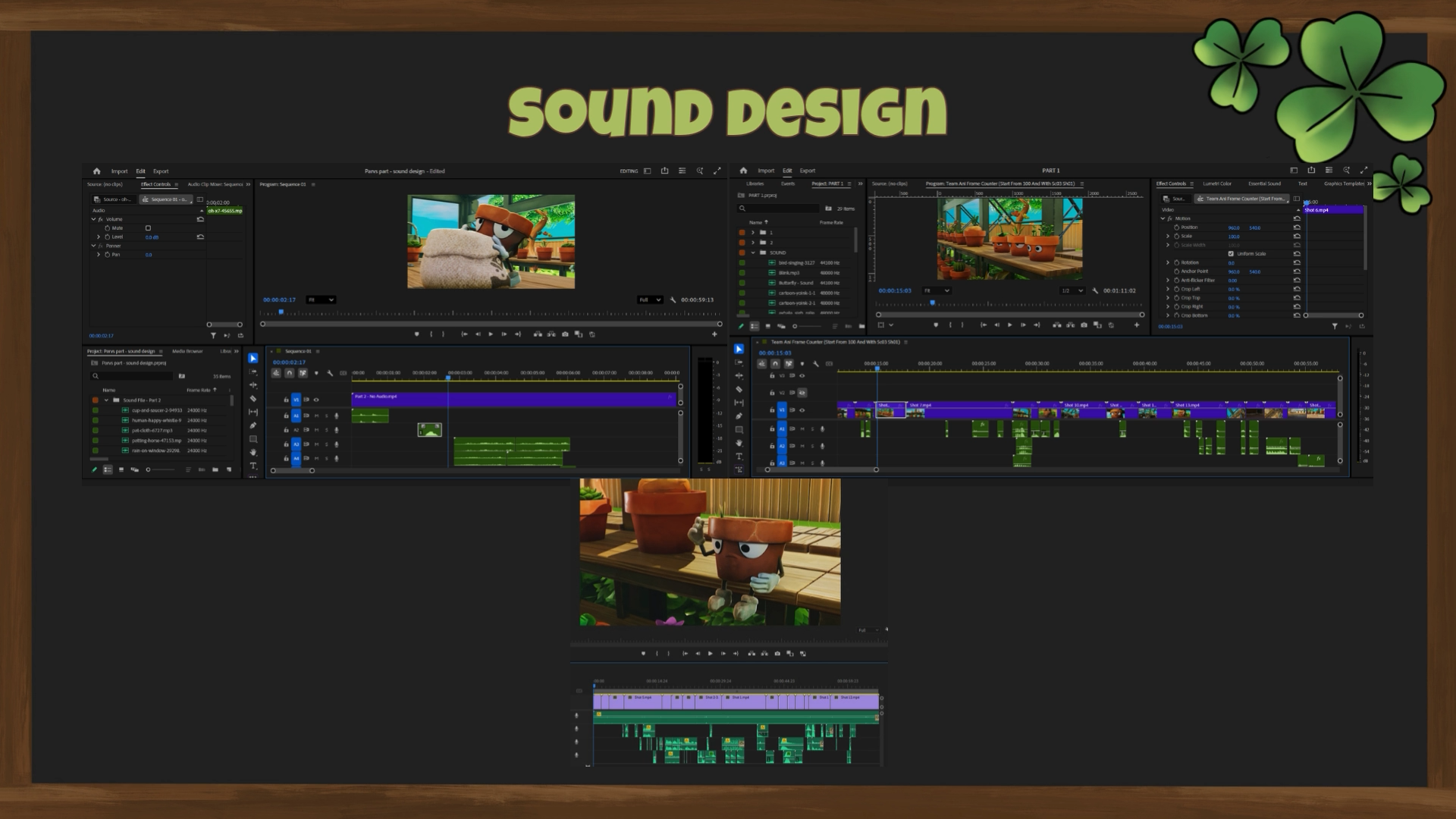Select the Pen tool in the Parvs part window
The image size is (1456, 819).
pos(253,425)
